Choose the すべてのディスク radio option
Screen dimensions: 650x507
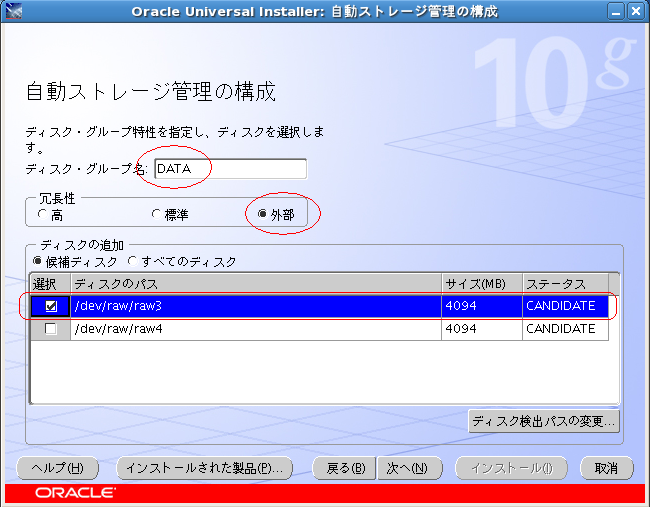(x=132, y=261)
